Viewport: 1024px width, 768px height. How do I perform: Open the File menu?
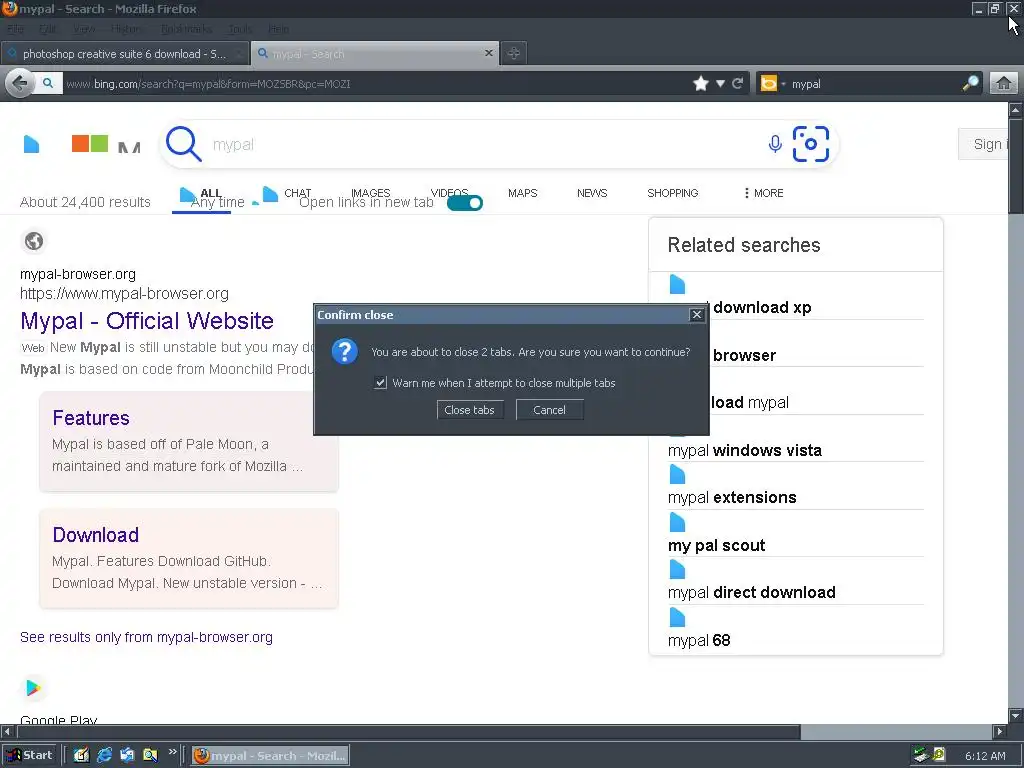15,29
